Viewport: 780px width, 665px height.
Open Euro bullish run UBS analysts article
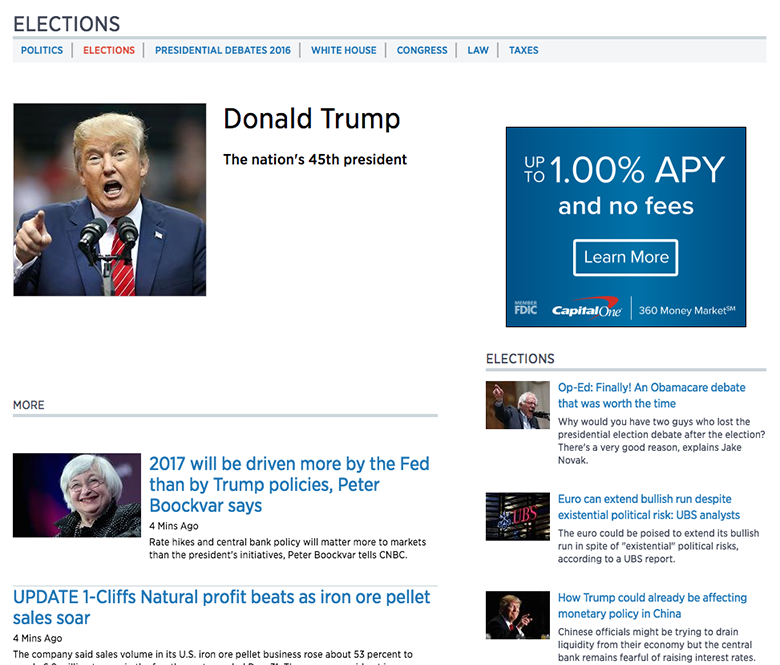point(648,506)
